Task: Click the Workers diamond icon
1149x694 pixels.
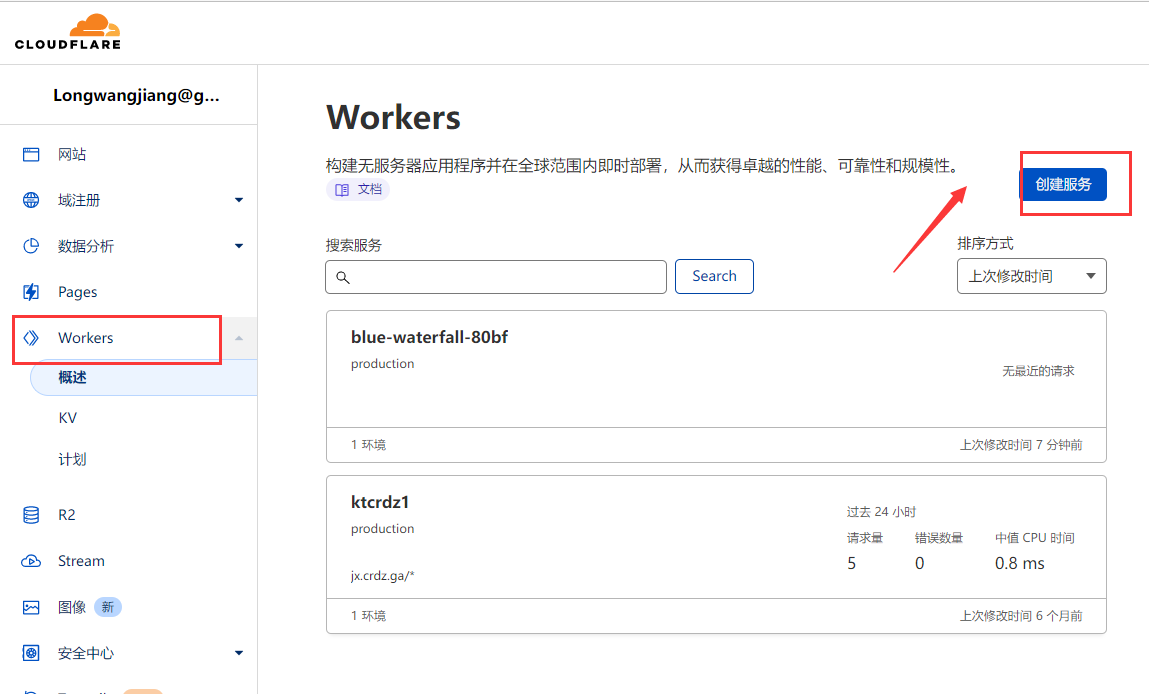Action: tap(31, 338)
